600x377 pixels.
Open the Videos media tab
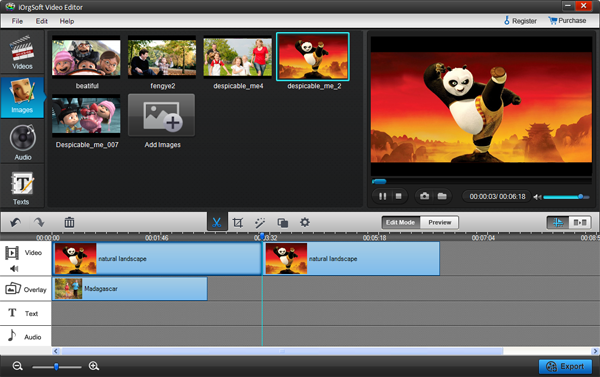pyautogui.click(x=22, y=52)
